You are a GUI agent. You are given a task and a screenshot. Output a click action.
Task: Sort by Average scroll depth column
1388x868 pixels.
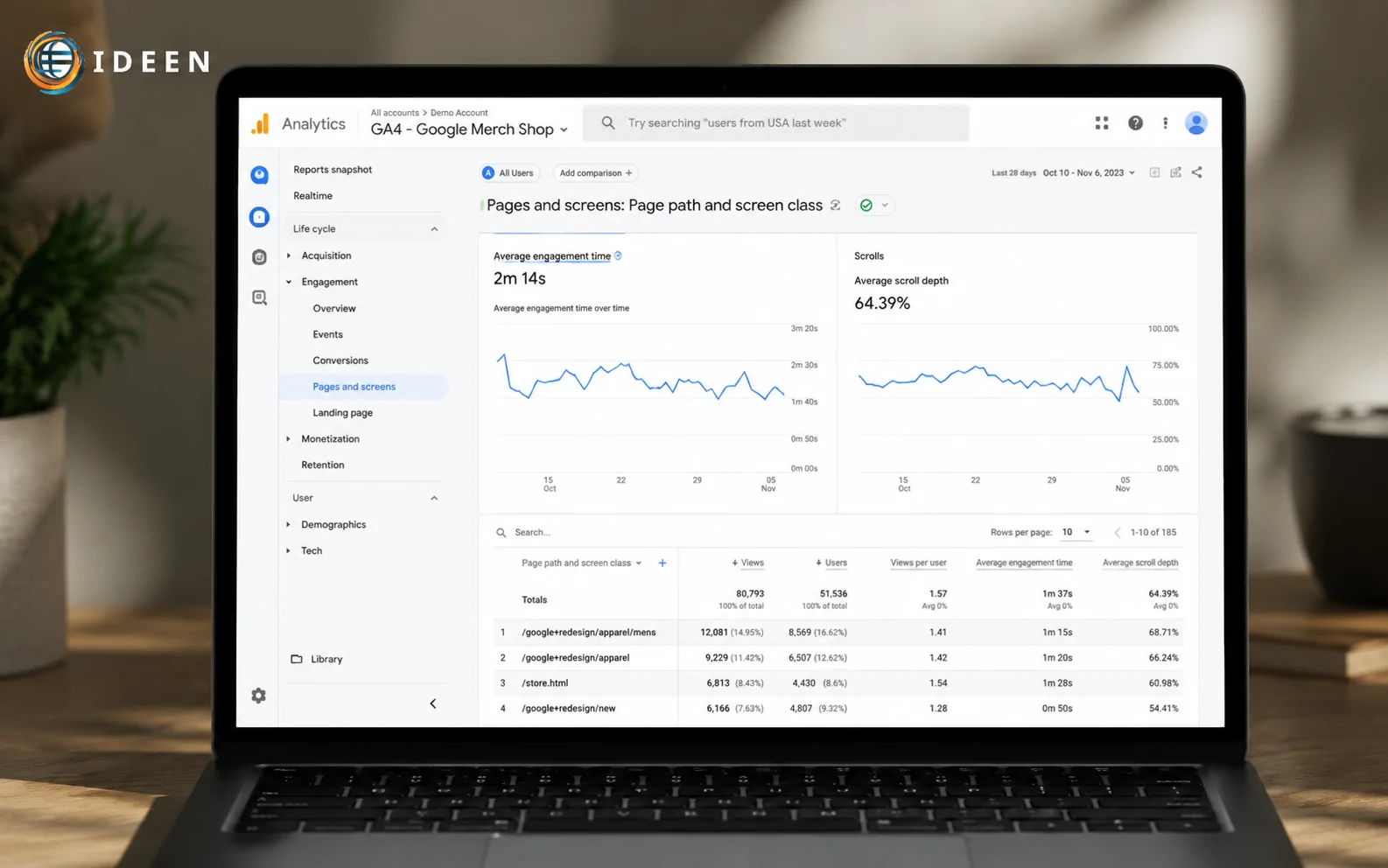tap(1140, 563)
